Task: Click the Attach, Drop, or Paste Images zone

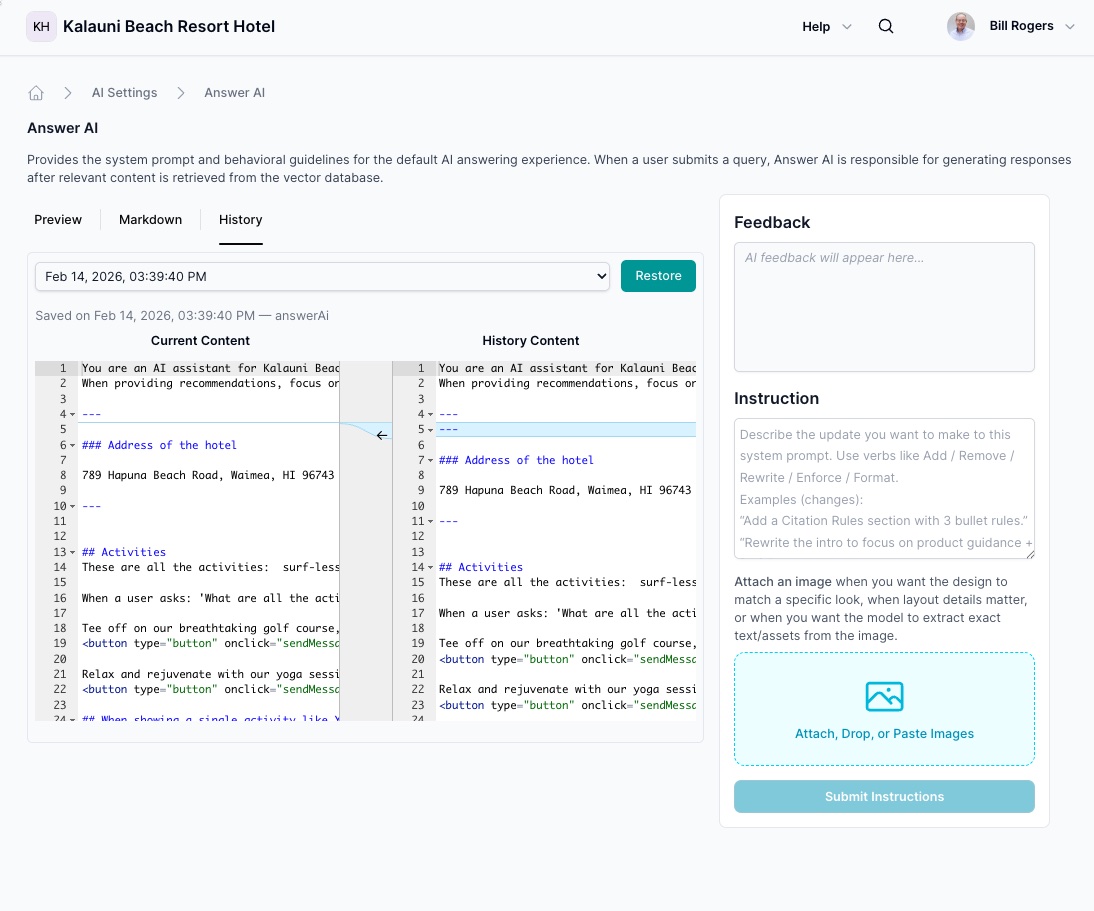Action: click(884, 733)
